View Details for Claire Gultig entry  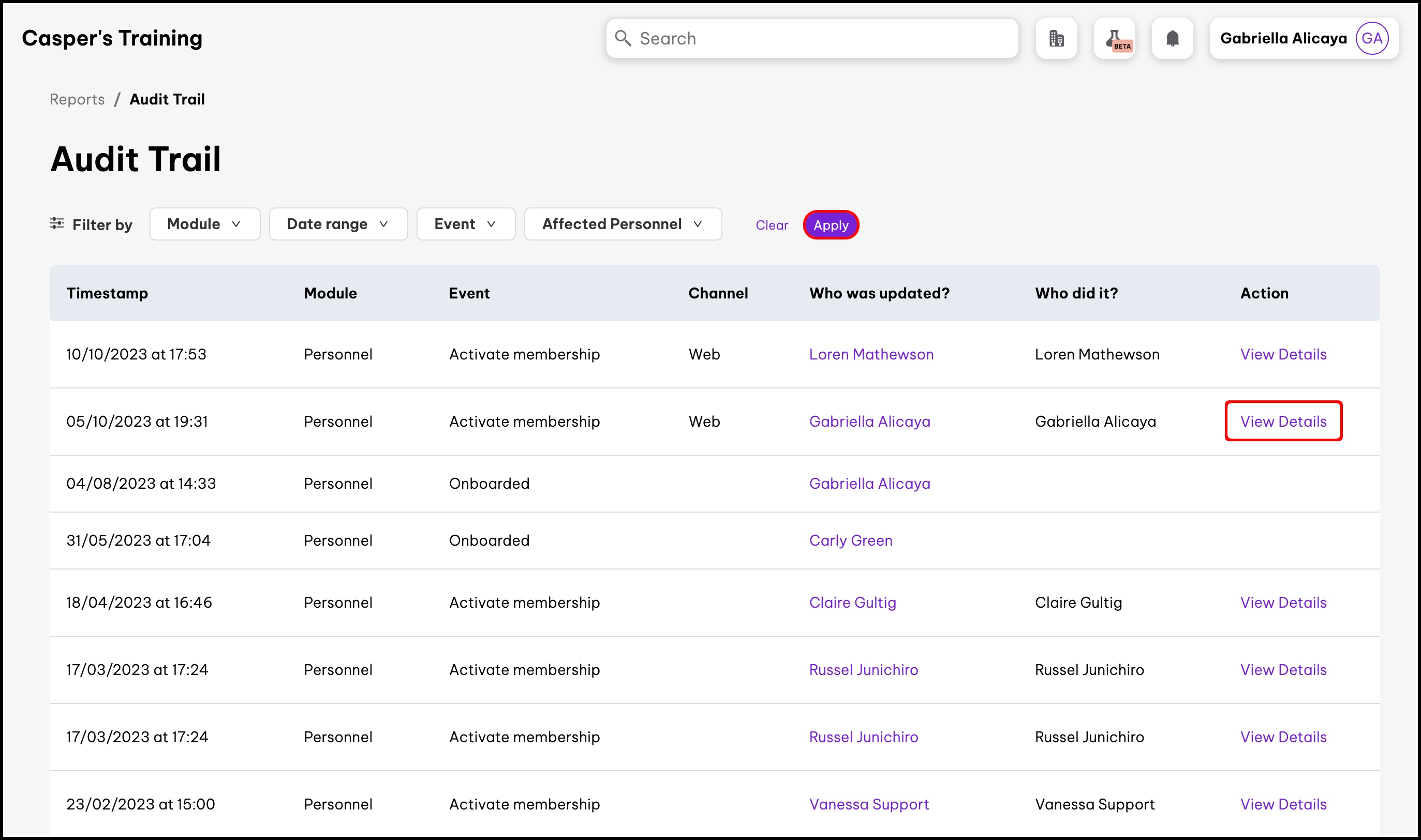point(1283,602)
